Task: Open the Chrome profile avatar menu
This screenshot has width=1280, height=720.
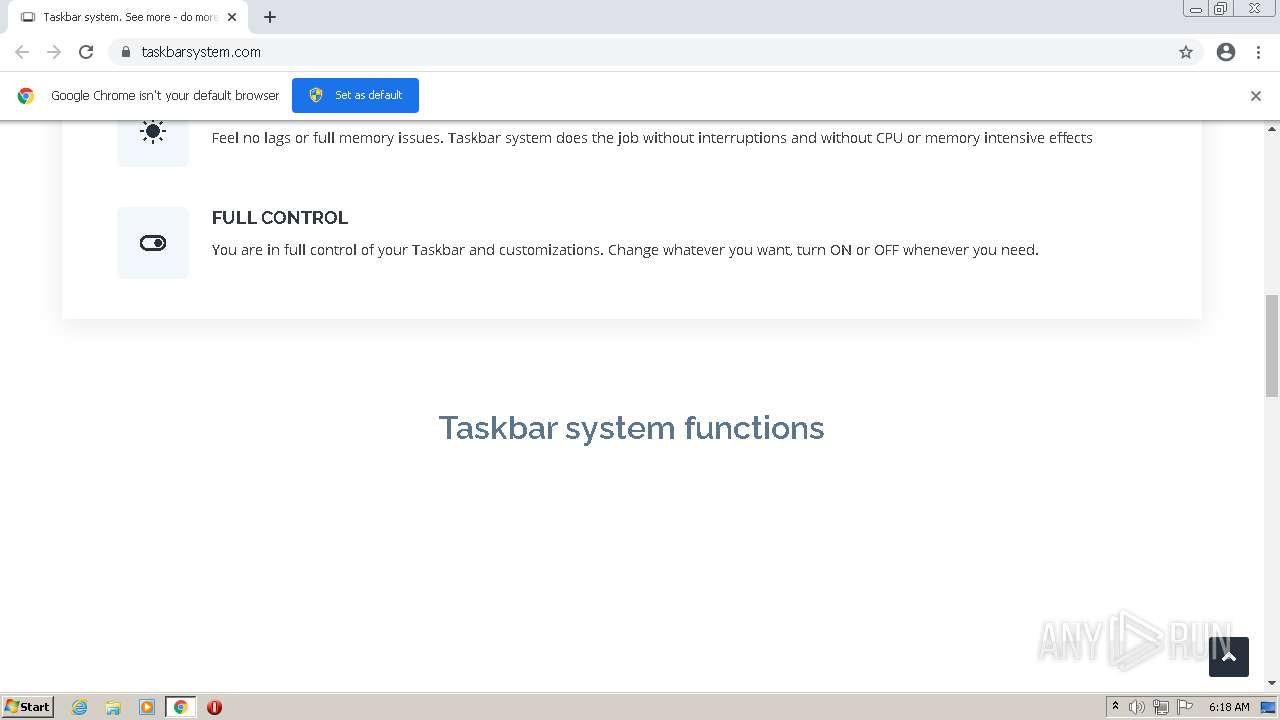Action: 1226,52
